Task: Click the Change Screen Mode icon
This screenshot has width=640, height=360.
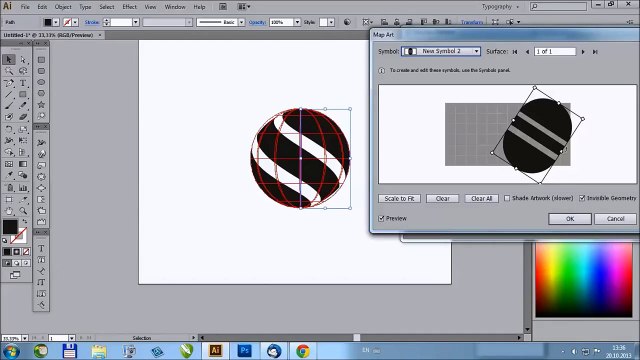Action: point(15,275)
